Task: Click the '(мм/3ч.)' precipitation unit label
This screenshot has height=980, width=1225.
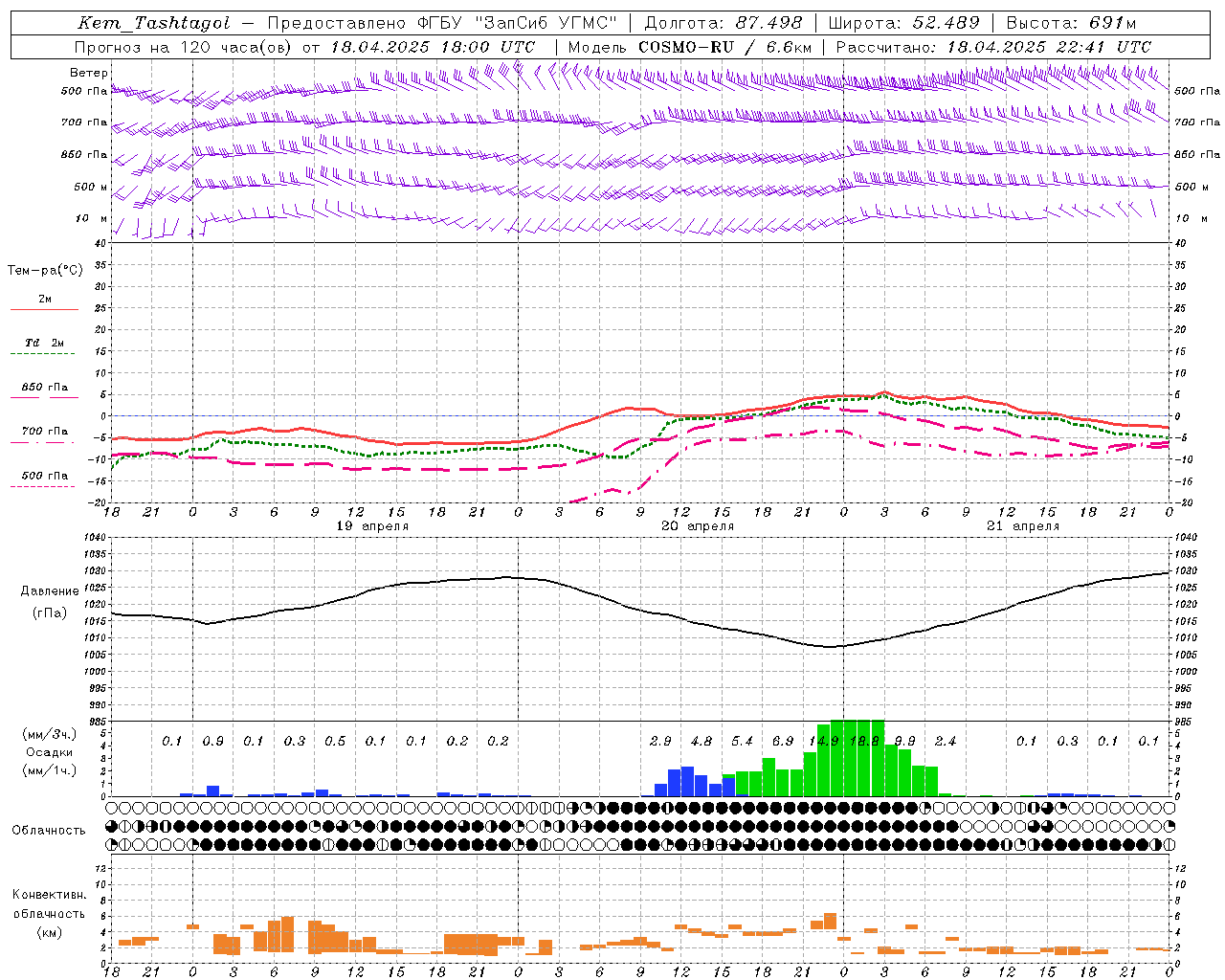Action: click(50, 734)
